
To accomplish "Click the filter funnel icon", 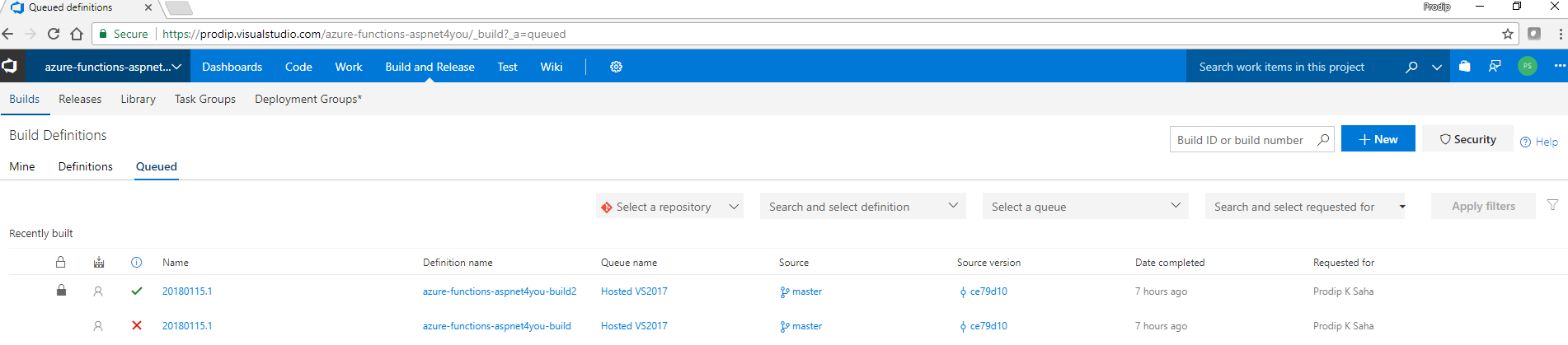I will click(x=1552, y=205).
